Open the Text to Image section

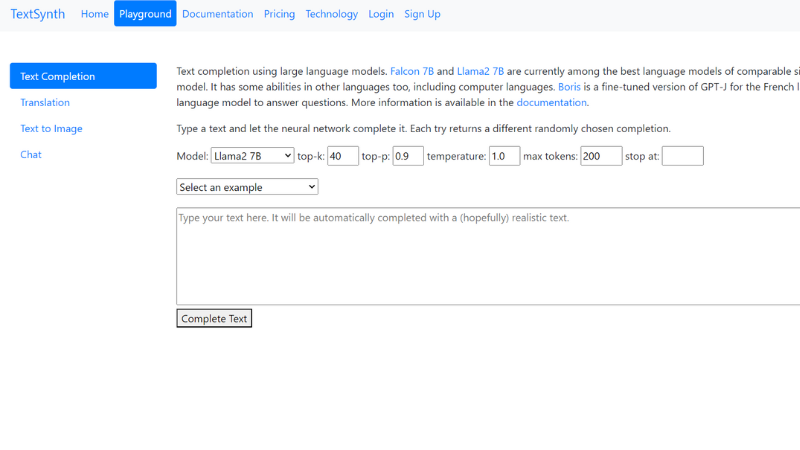51,128
